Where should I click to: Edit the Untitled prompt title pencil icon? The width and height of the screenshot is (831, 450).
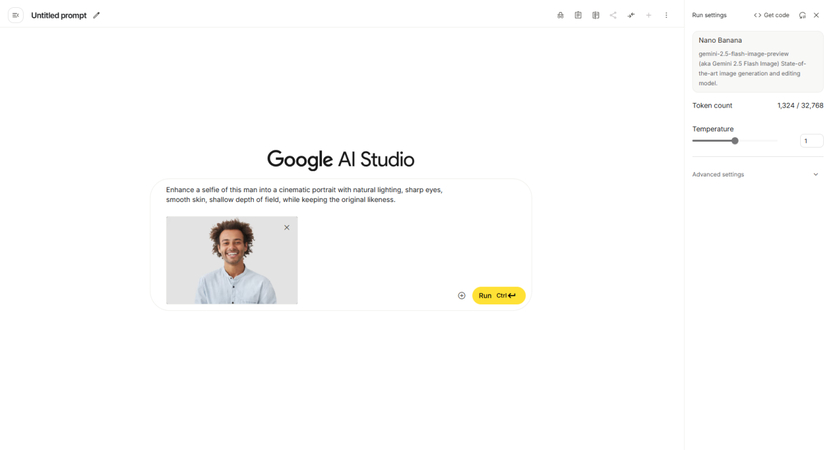click(96, 15)
